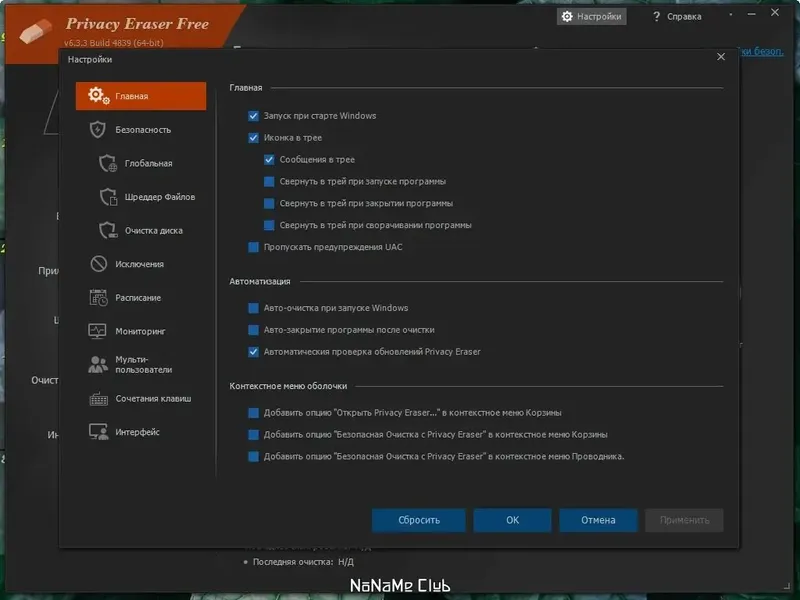Close the Настройки dialog with X
Screen dimensions: 800x600
(720, 57)
